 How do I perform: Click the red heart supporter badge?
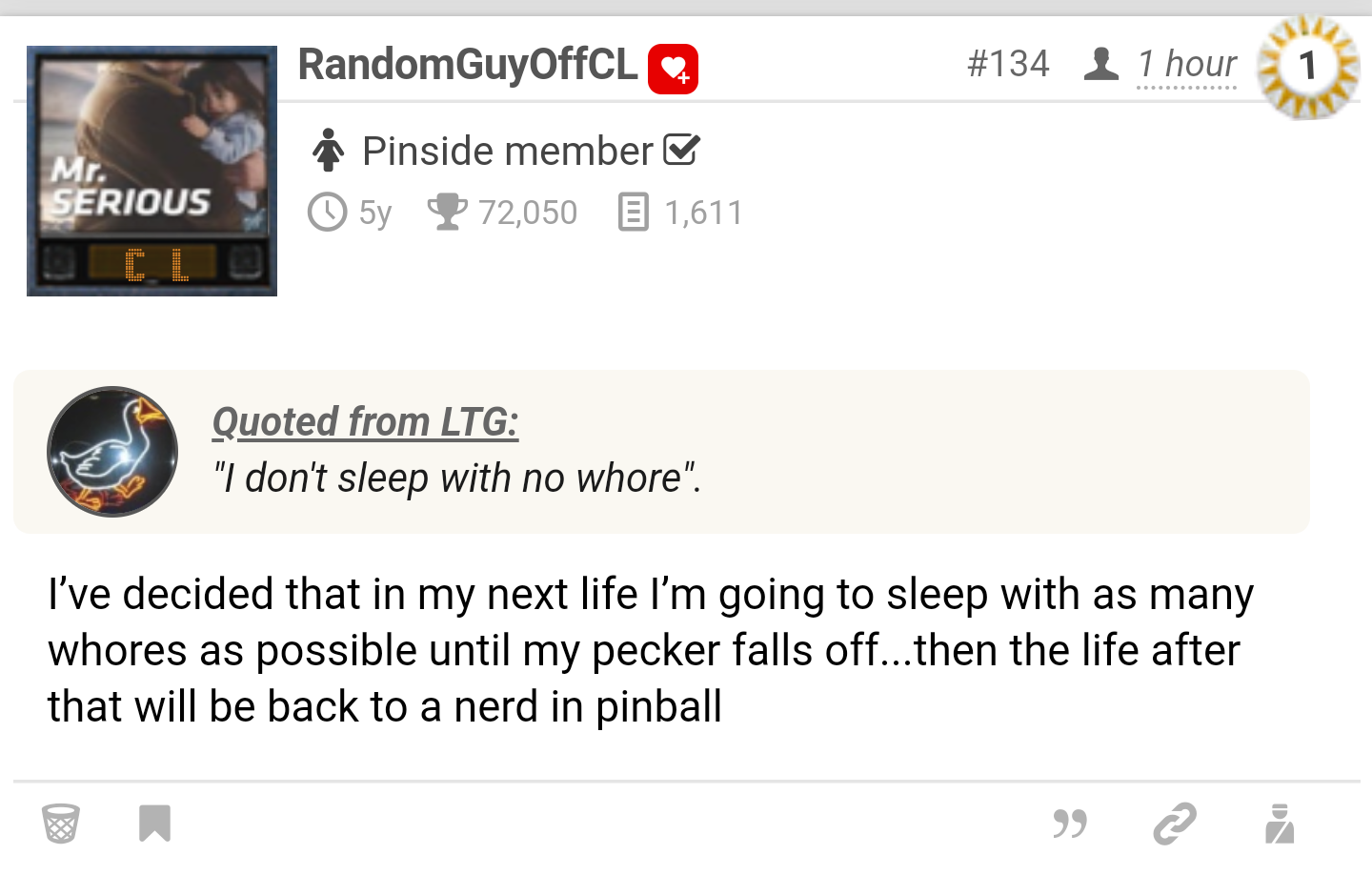673,69
